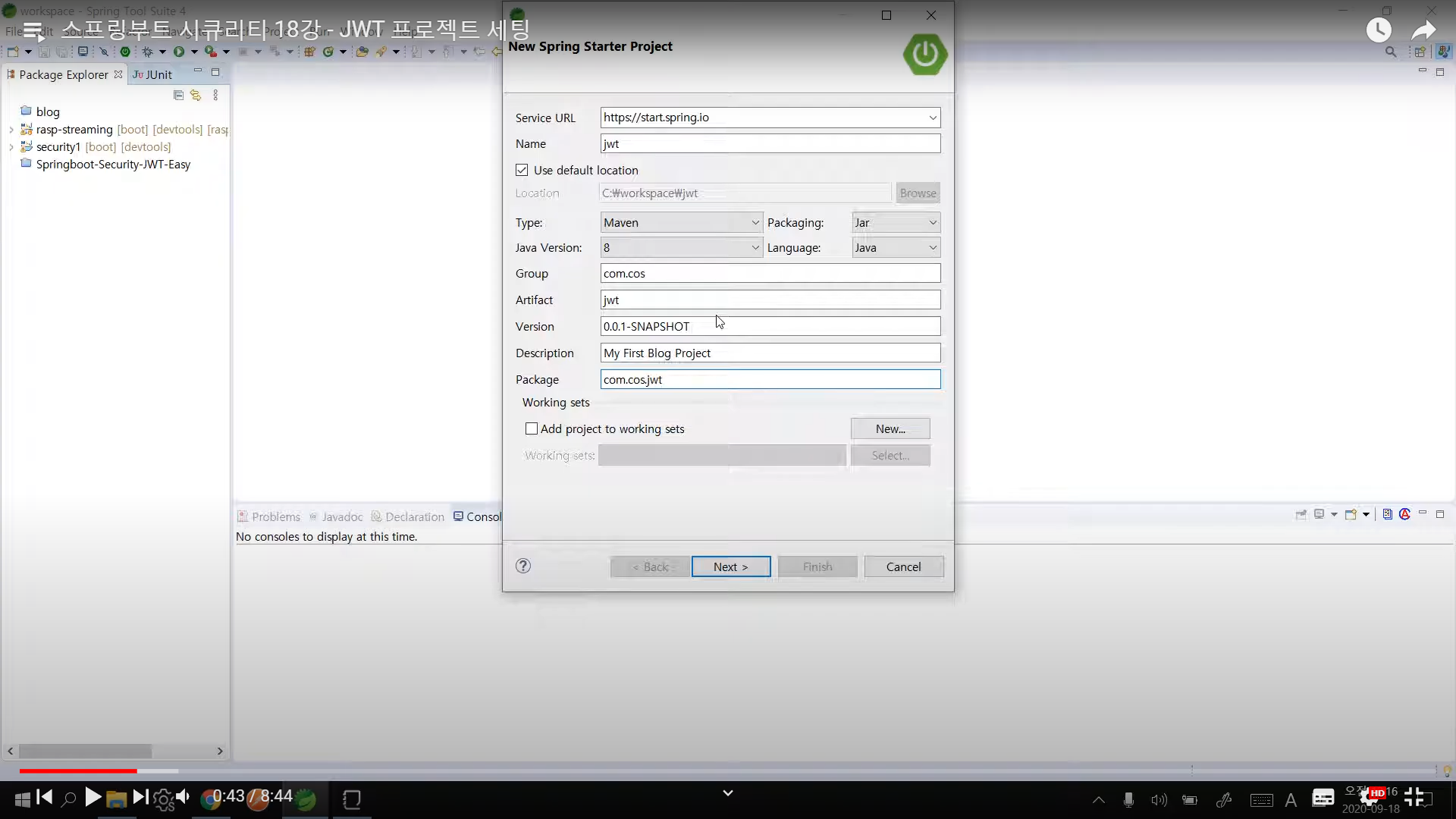Open the Packaging Jar dropdown

coord(896,223)
